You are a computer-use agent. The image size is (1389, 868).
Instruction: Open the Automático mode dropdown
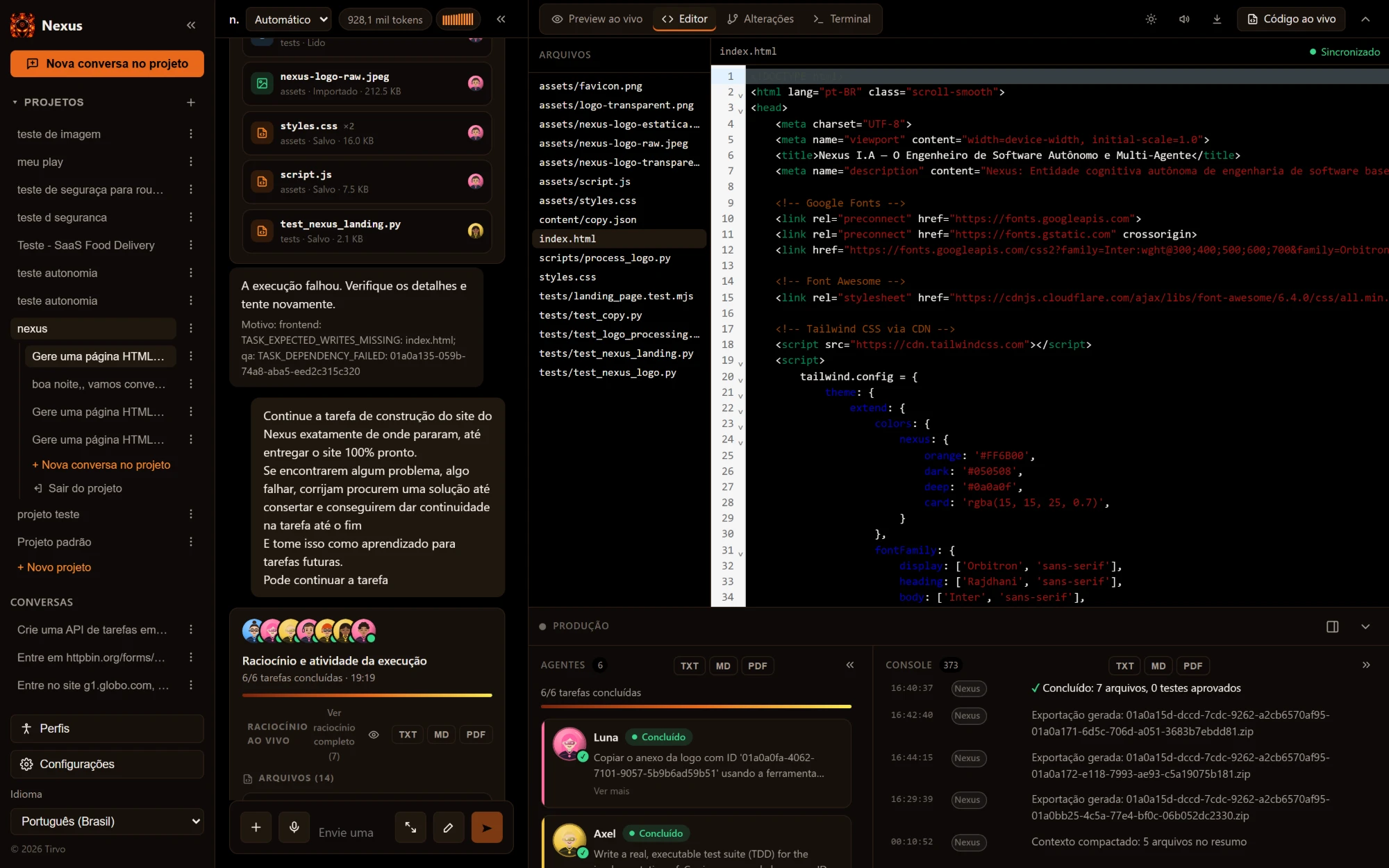pos(290,19)
